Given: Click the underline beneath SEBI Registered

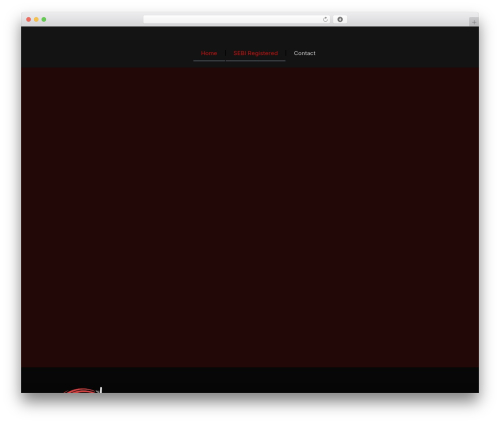Looking at the screenshot, I should [256, 61].
